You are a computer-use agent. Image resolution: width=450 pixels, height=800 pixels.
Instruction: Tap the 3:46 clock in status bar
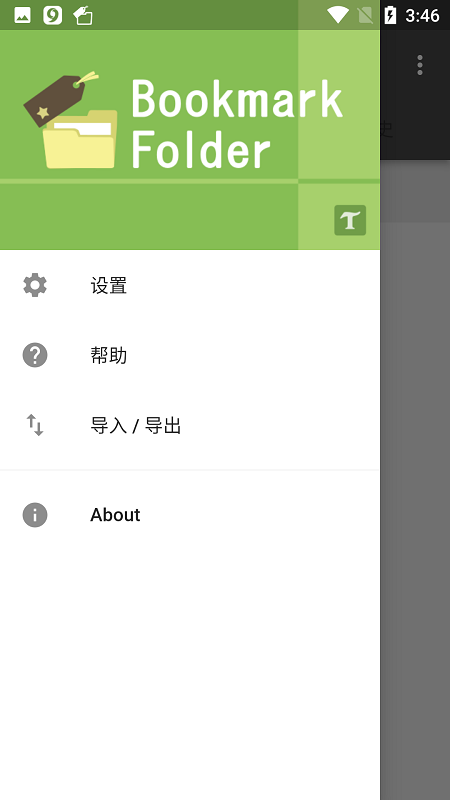pos(422,15)
